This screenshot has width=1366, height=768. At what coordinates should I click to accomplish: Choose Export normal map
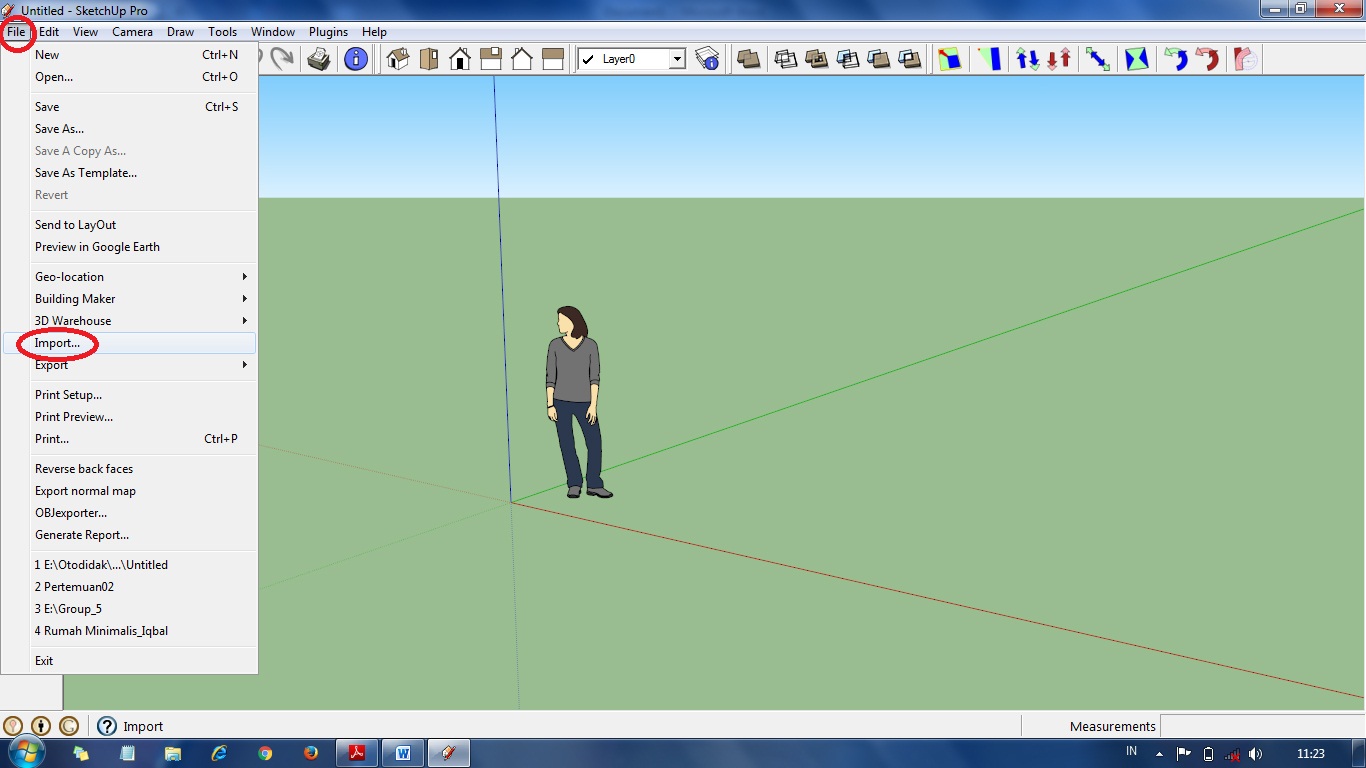point(129,491)
